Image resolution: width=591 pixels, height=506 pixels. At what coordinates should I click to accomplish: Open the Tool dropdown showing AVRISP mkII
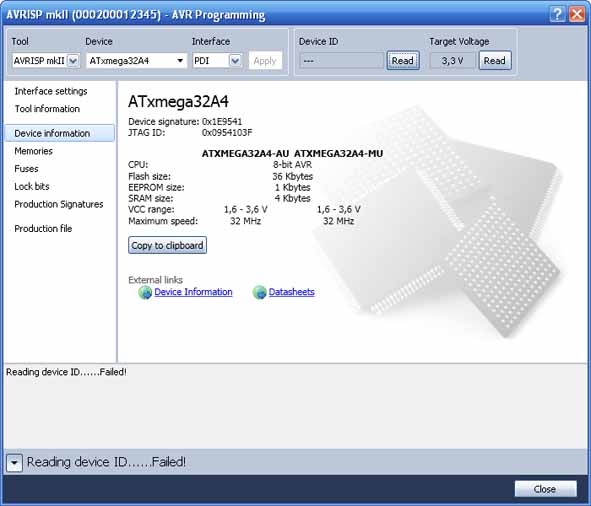point(46,61)
